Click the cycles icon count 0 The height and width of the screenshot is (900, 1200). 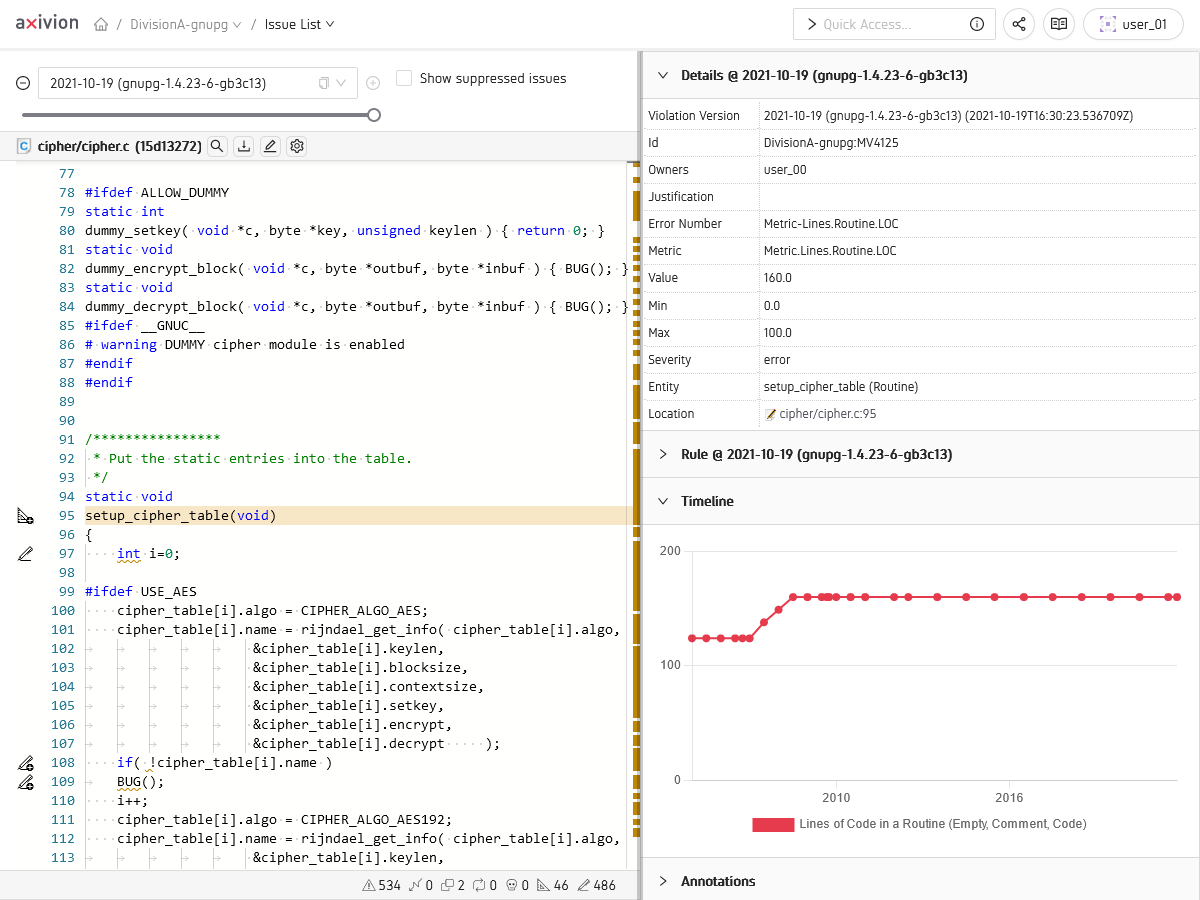[485, 885]
